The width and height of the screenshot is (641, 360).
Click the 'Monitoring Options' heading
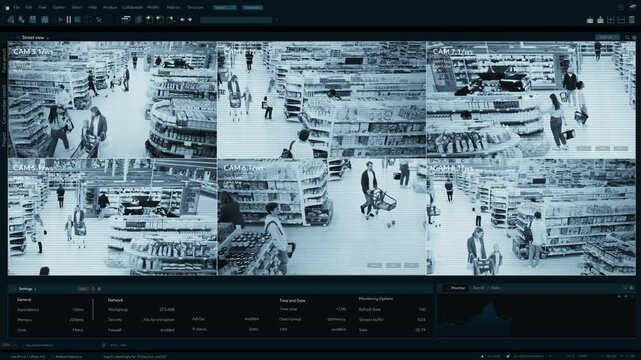(x=376, y=299)
